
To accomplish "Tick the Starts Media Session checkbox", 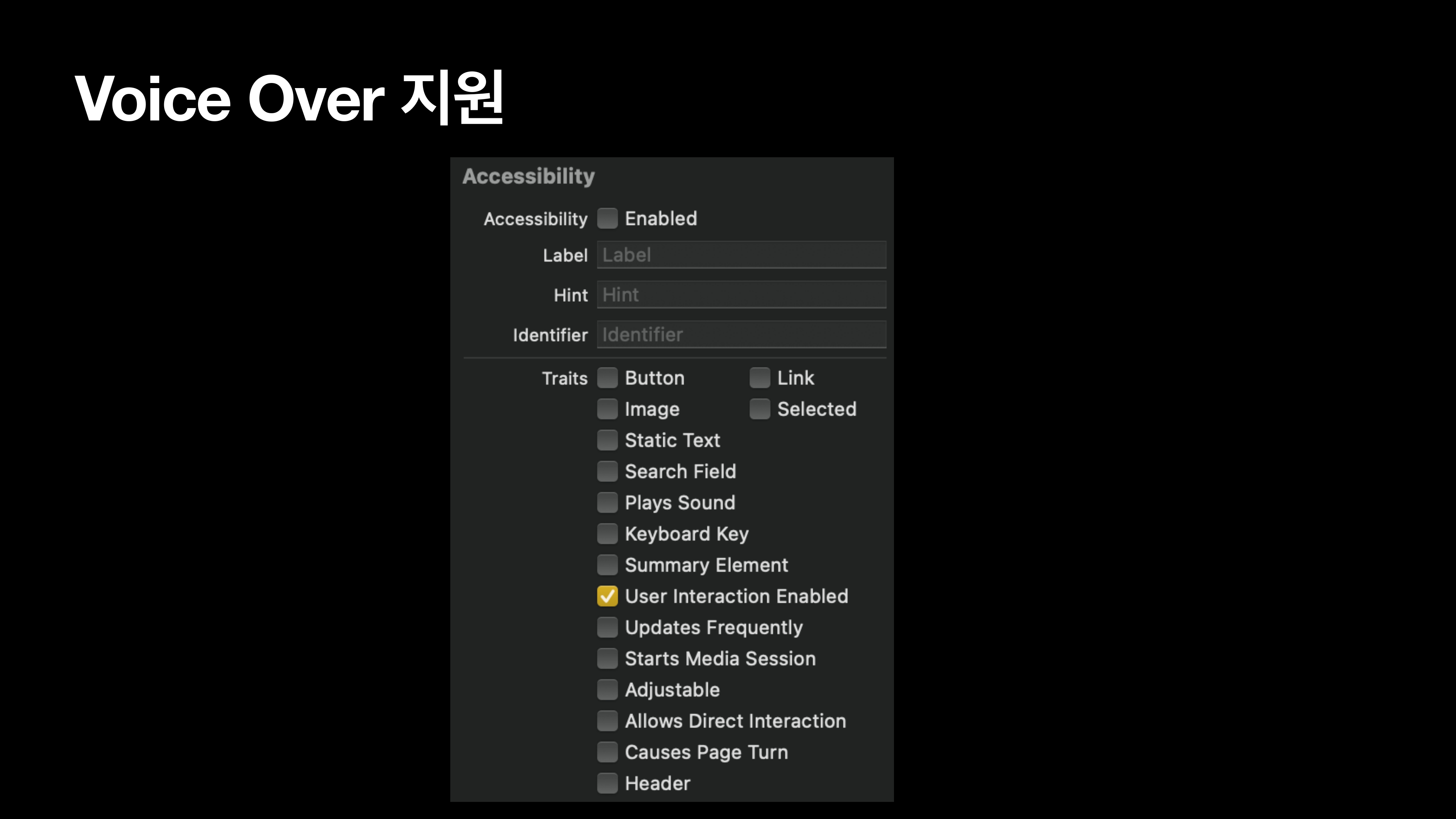I will click(607, 658).
